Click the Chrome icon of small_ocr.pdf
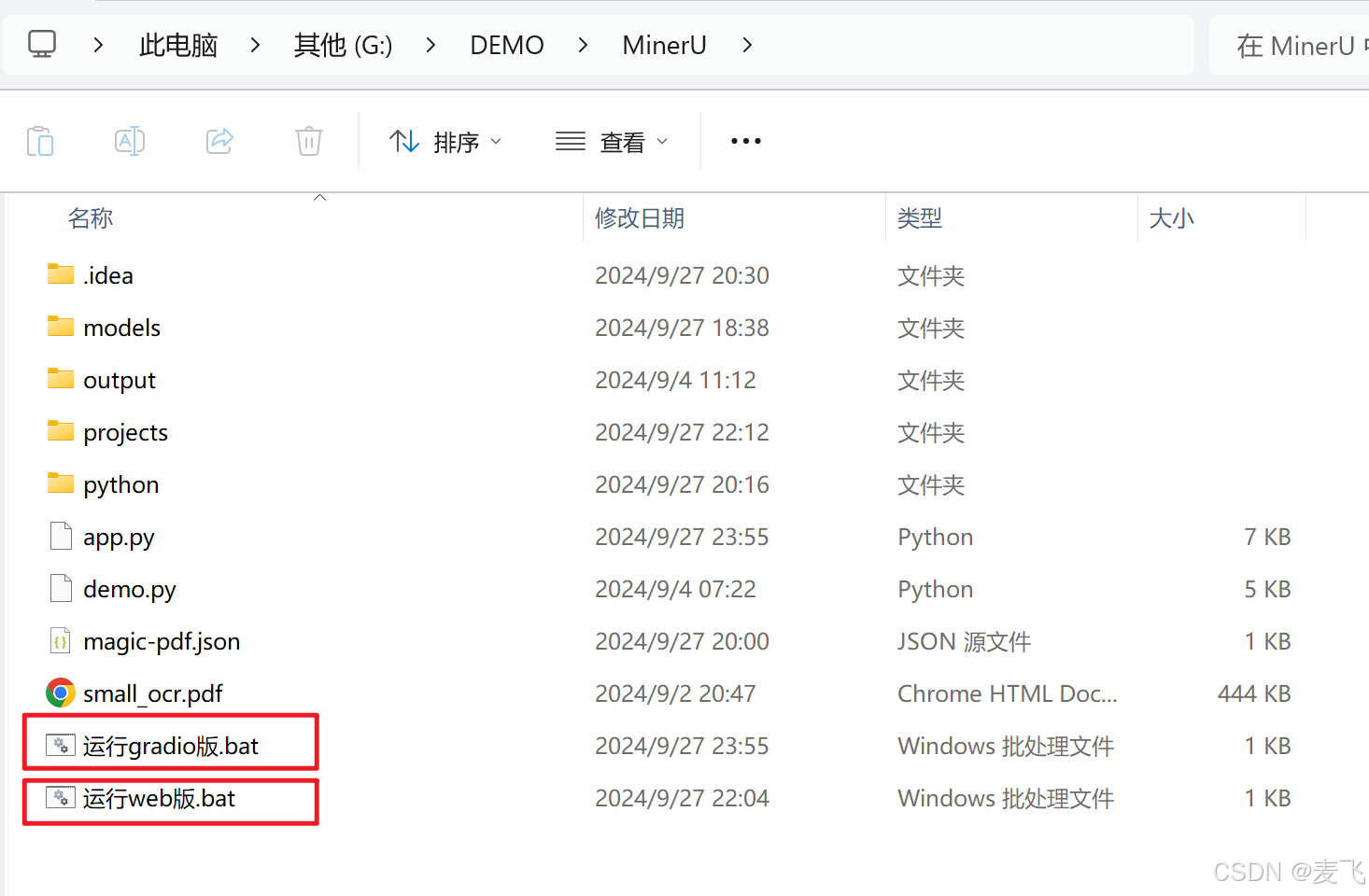This screenshot has height=896, width=1369. (61, 693)
